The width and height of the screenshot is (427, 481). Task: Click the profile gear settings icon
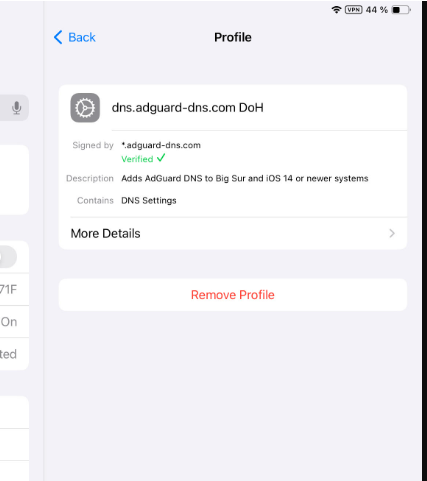click(85, 108)
